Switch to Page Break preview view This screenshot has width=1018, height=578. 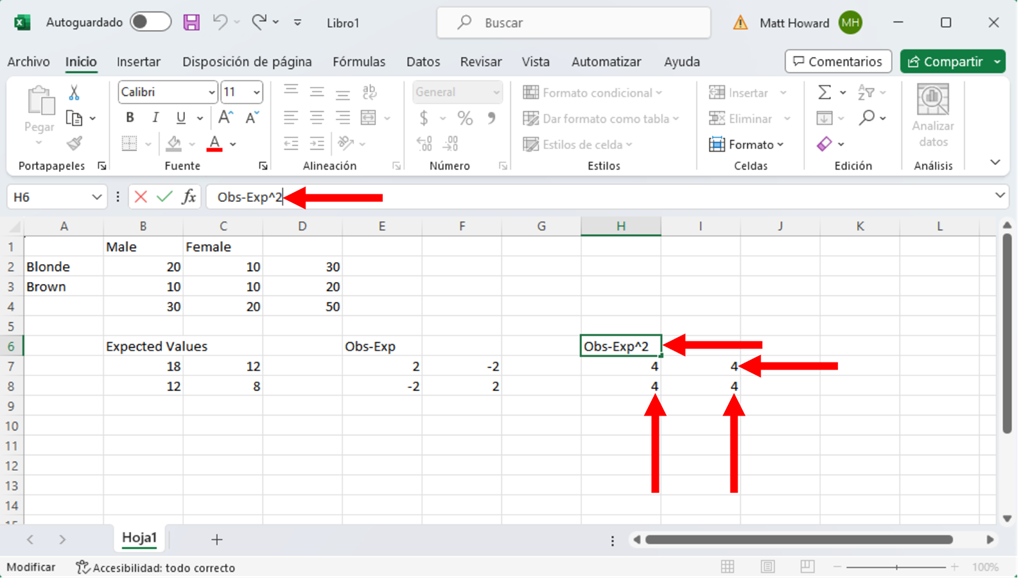coord(807,567)
